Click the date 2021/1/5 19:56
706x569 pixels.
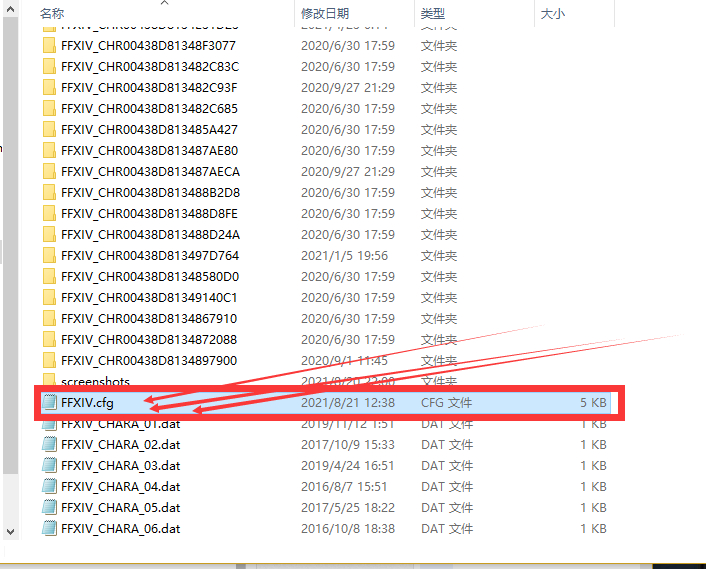pyautogui.click(x=344, y=256)
